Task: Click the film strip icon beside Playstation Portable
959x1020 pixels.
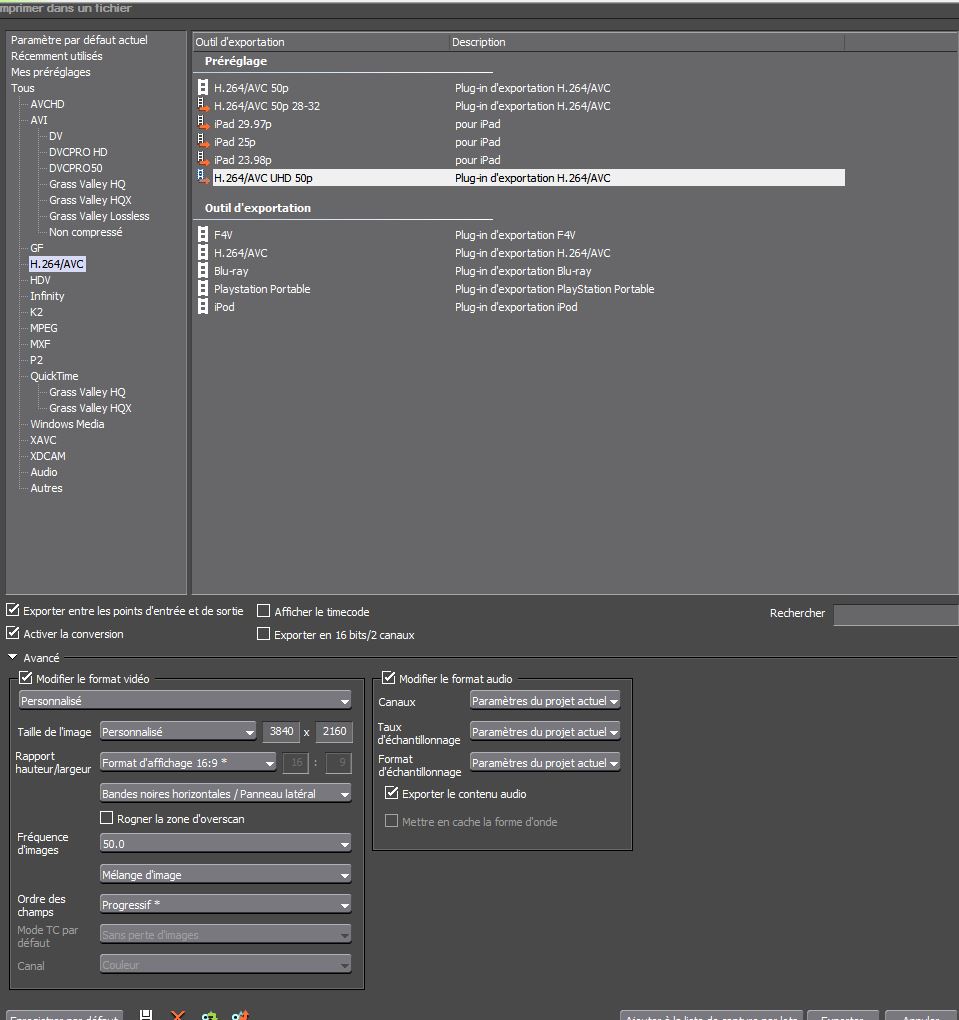Action: (x=203, y=288)
